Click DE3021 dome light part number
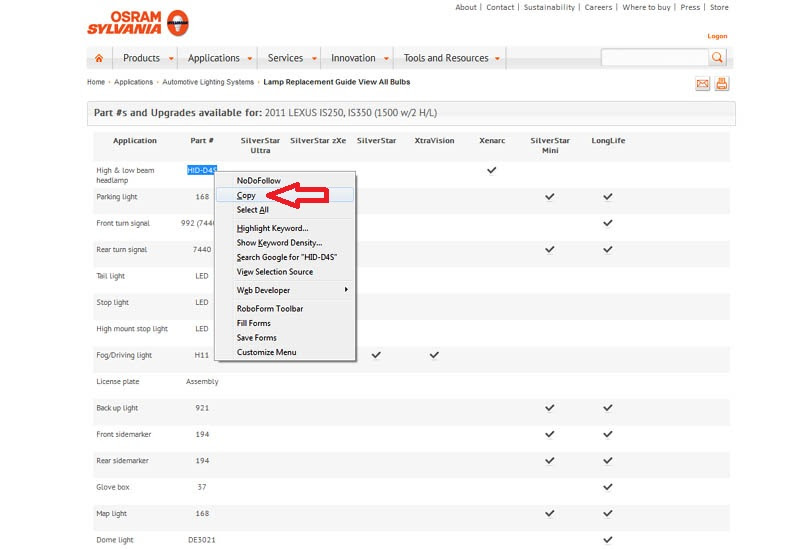Viewport: 800px width, 549px height. 202,540
